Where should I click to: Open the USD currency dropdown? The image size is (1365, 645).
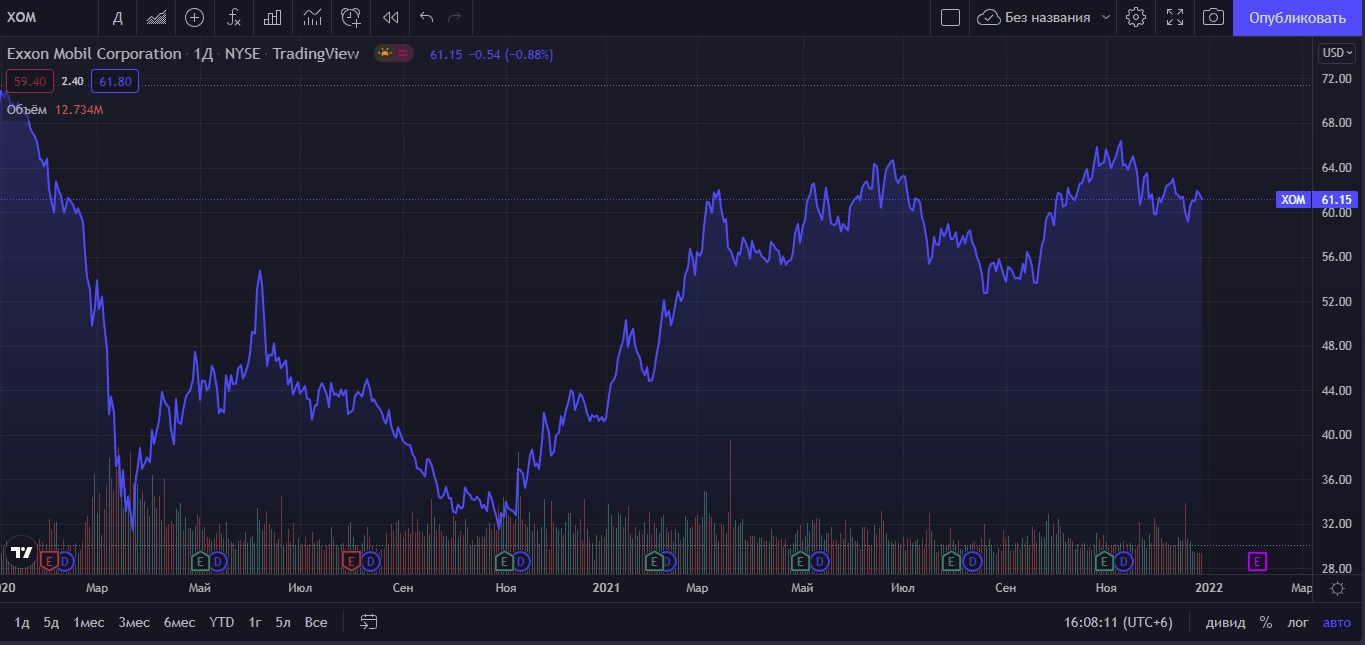(x=1335, y=53)
